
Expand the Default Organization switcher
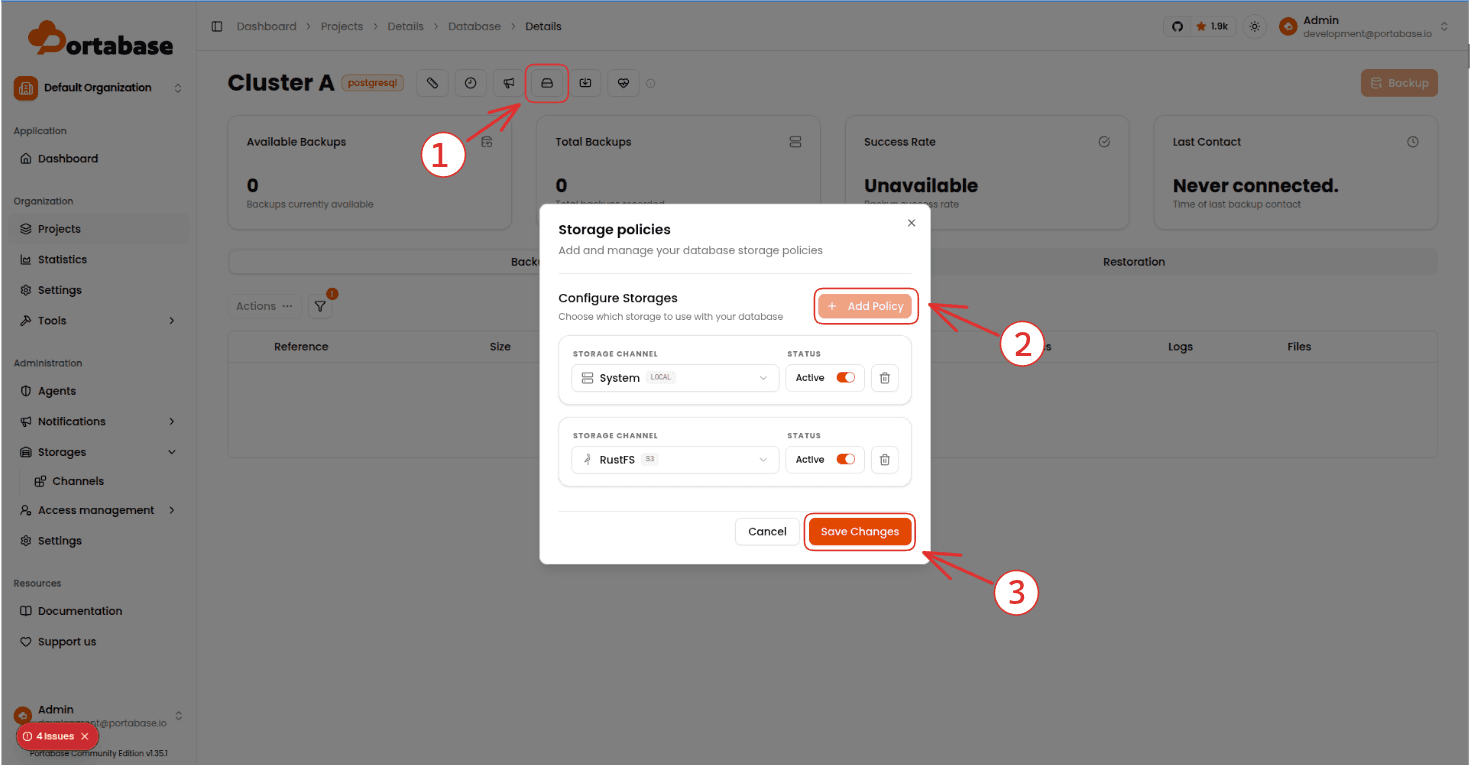tap(98, 88)
